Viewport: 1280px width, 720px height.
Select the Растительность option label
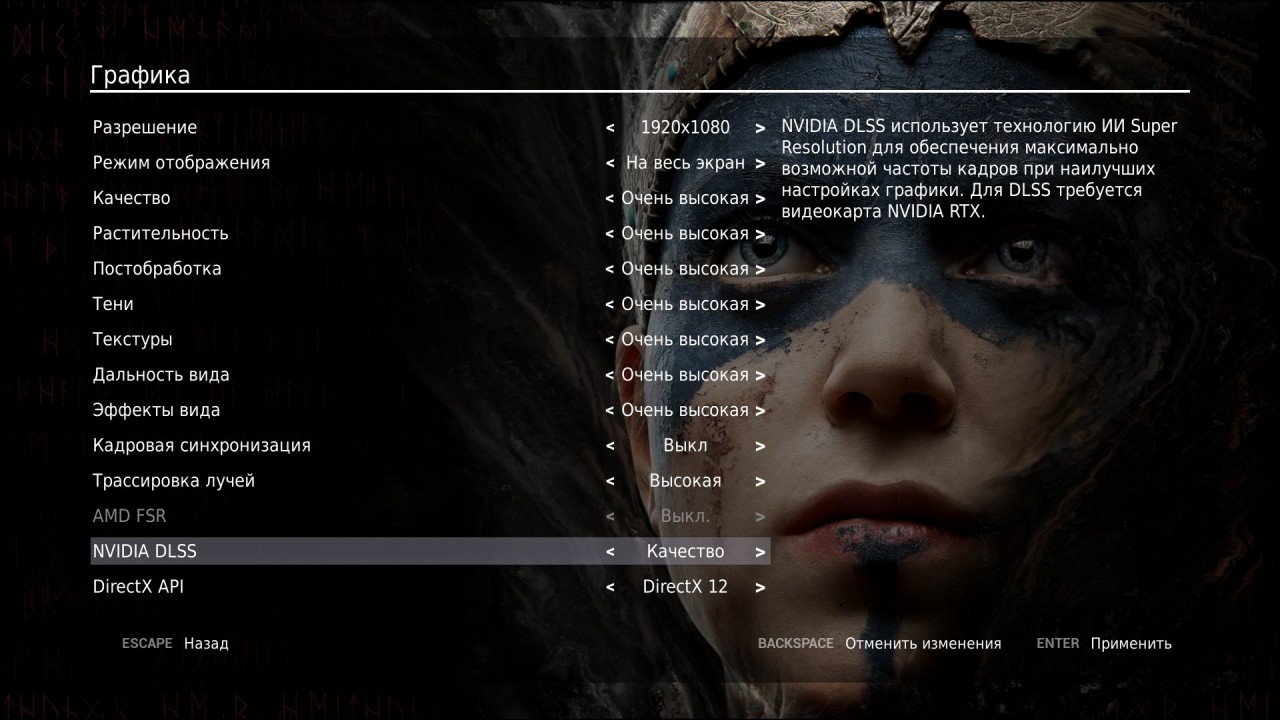coord(160,234)
